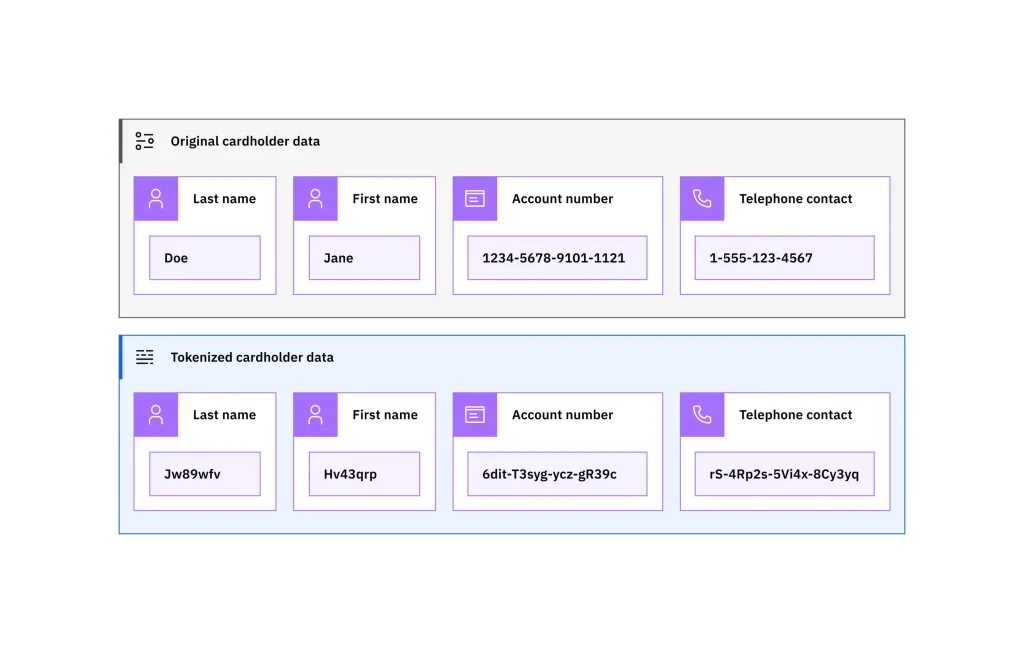The height and width of the screenshot is (653, 1024).
Task: Select the person icon for tokenized Last name
Action: (155, 414)
